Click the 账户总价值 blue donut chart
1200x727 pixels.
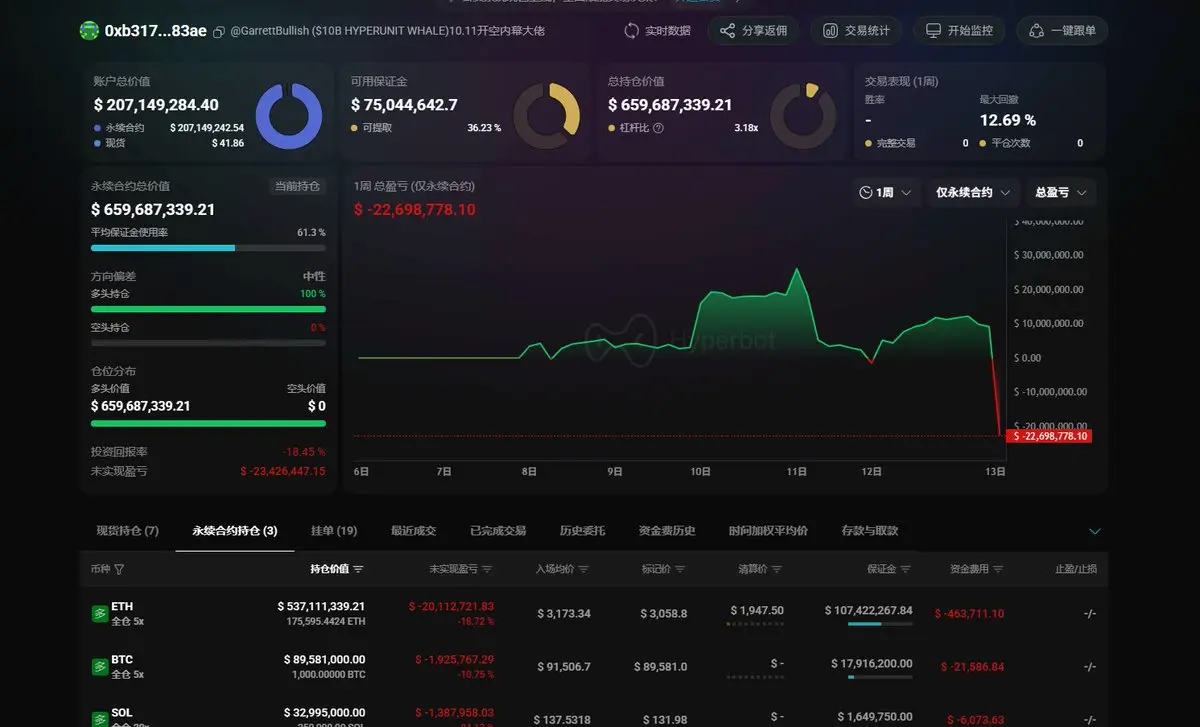[x=289, y=116]
